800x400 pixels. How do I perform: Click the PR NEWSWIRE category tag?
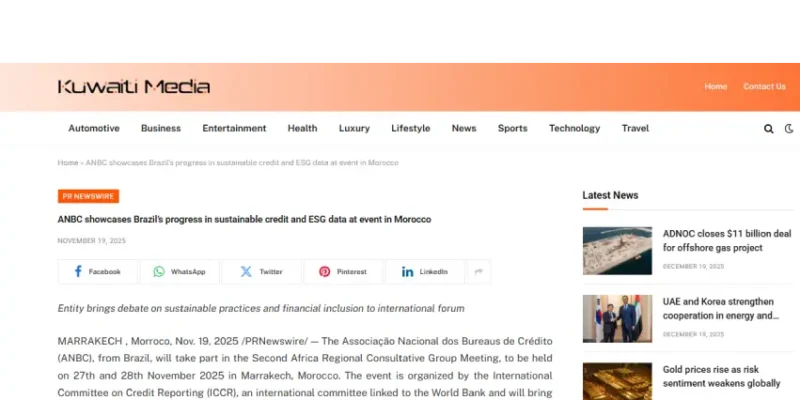click(88, 196)
